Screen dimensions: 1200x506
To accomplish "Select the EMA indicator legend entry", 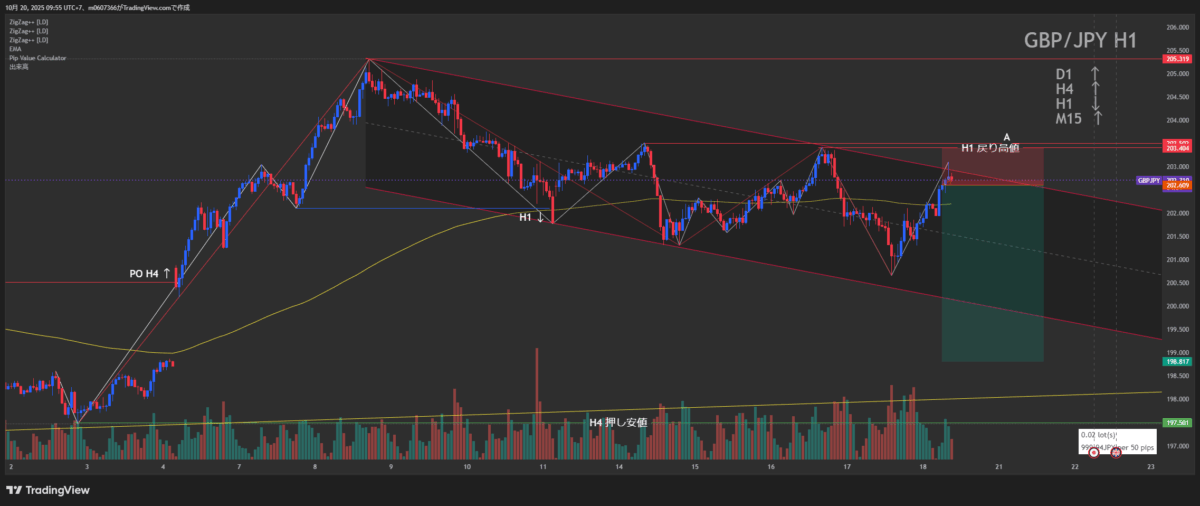I will (14, 49).
